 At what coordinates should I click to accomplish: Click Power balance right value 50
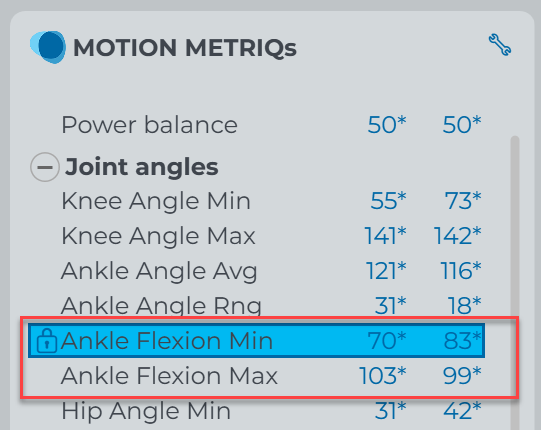462,125
